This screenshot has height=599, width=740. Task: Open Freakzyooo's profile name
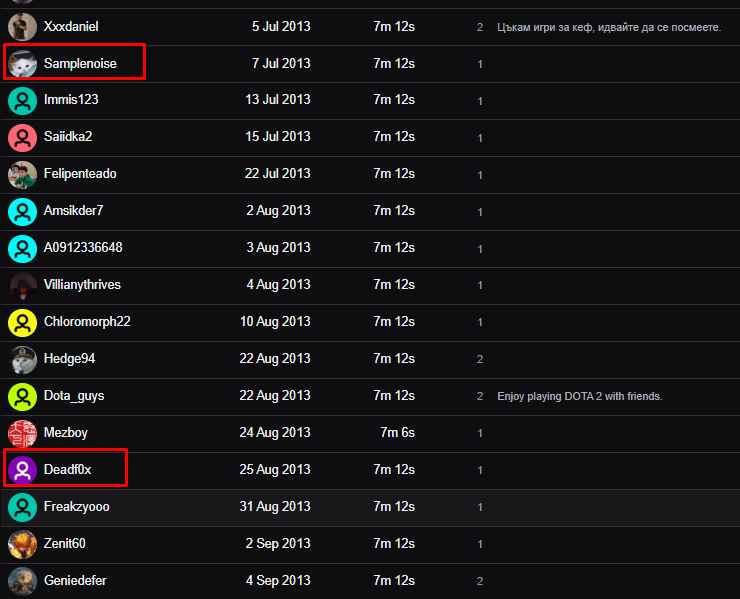[76, 507]
